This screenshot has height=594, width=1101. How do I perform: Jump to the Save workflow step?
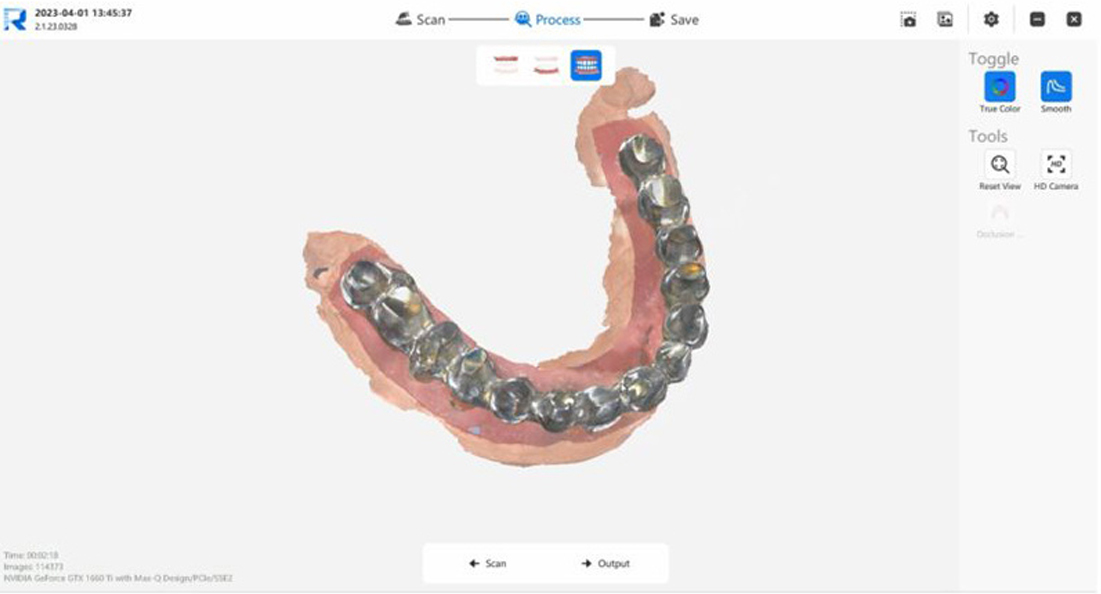(x=673, y=20)
